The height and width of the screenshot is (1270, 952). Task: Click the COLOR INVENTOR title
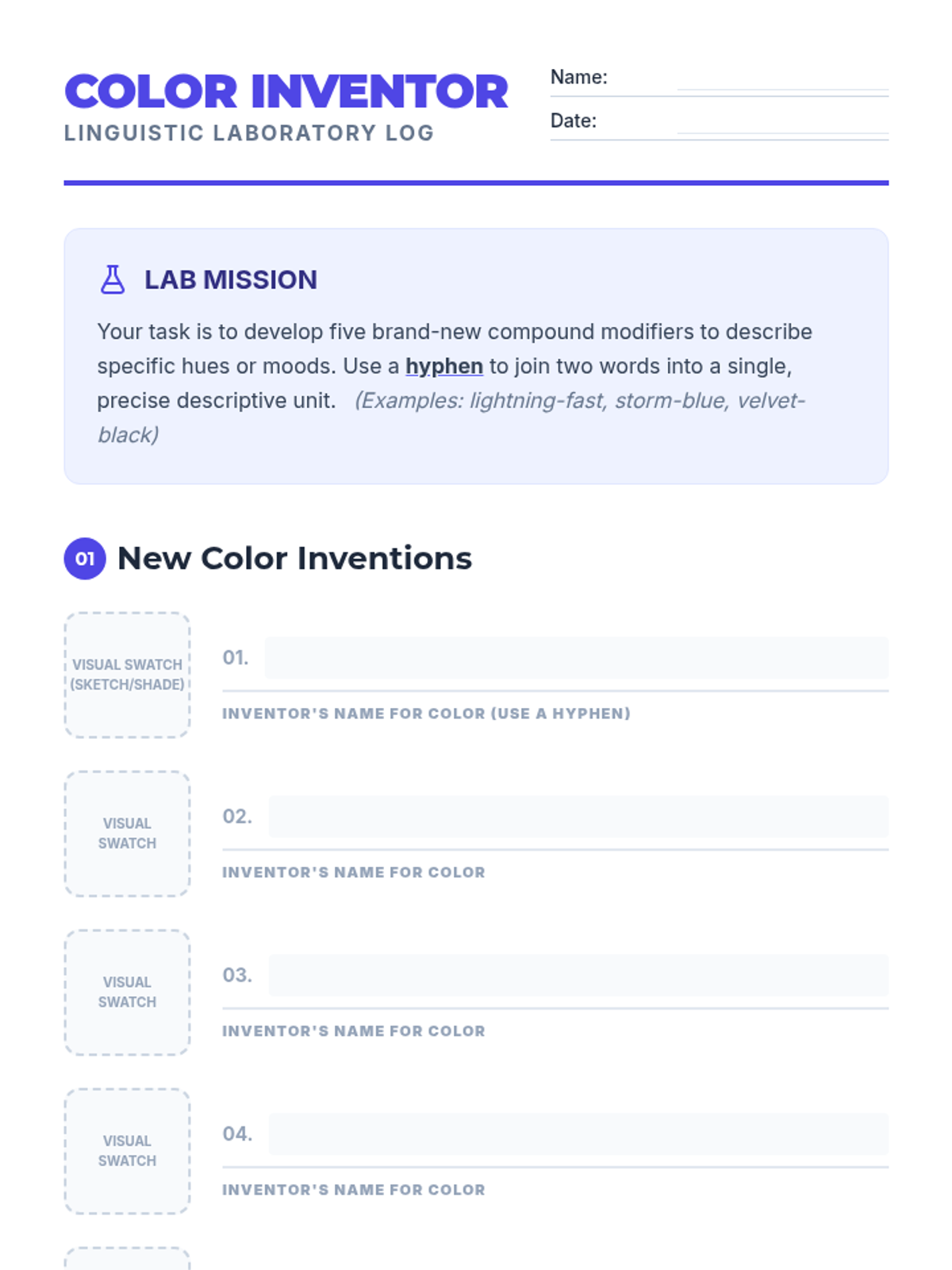tap(286, 91)
